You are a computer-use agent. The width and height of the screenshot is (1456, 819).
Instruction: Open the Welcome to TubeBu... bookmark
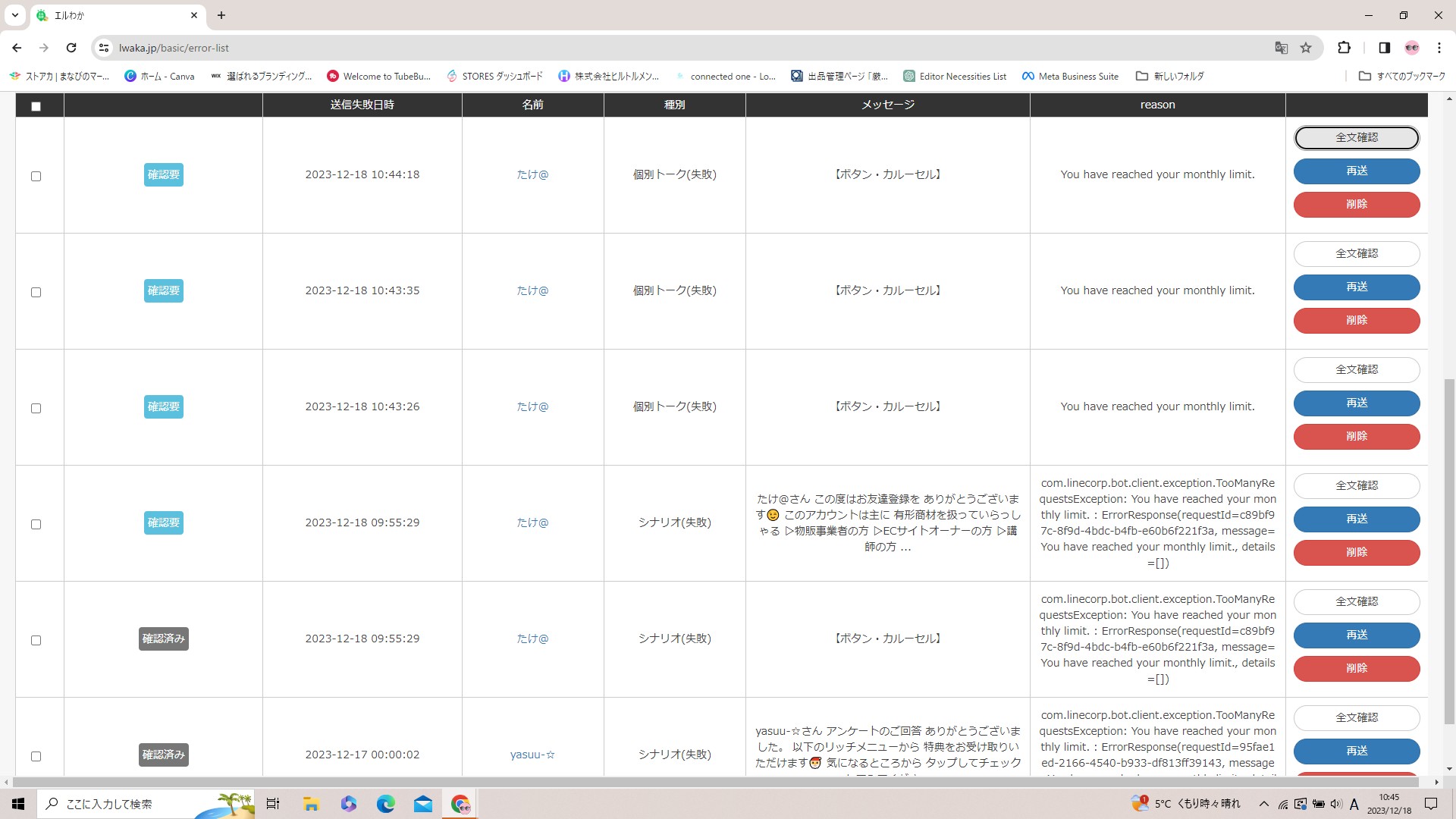pyautogui.click(x=378, y=76)
